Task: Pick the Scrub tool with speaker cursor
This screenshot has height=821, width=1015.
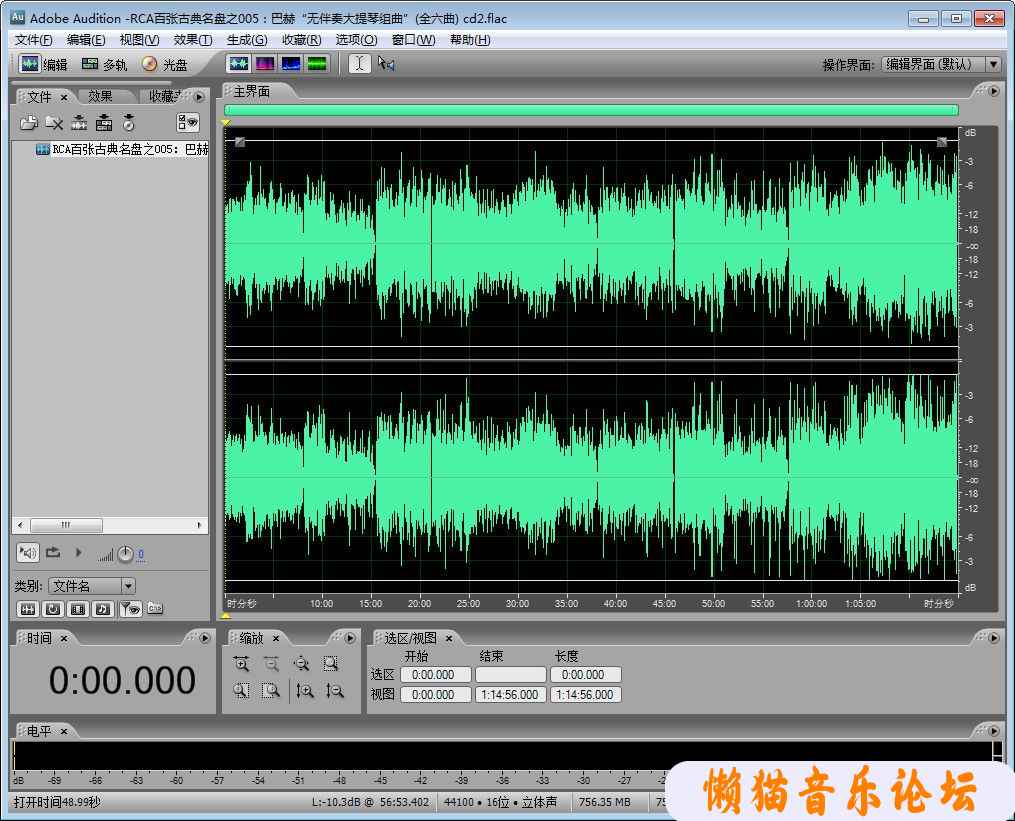Action: [386, 63]
